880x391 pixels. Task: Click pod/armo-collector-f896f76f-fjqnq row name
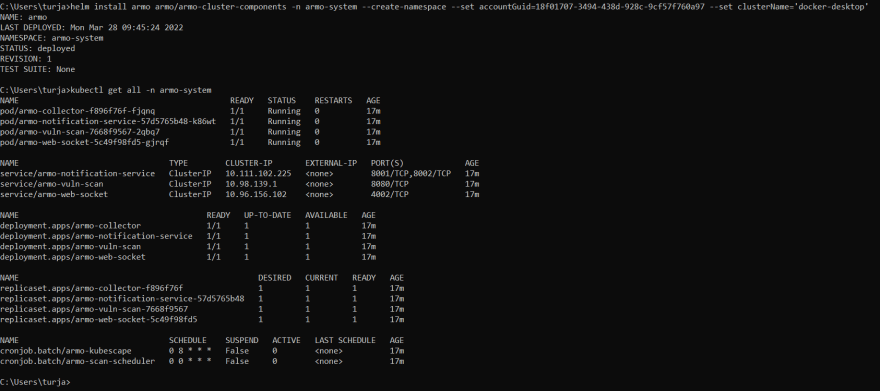click(77, 111)
